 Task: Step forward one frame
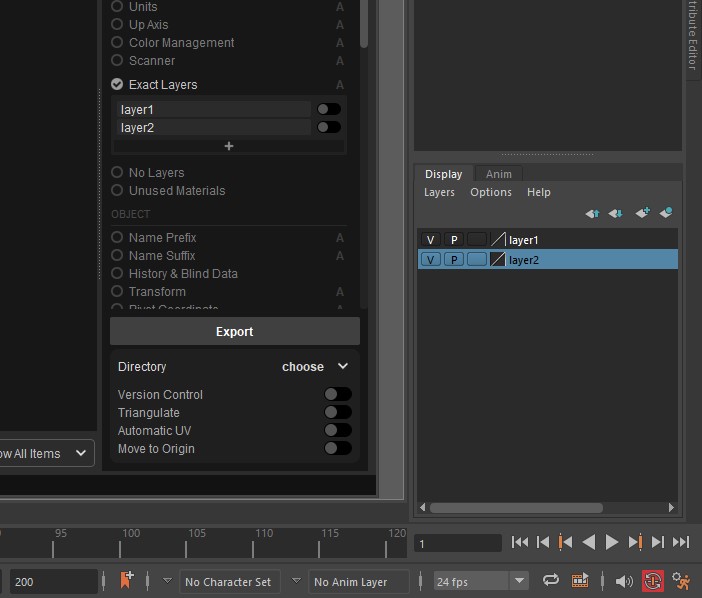pyautogui.click(x=658, y=542)
